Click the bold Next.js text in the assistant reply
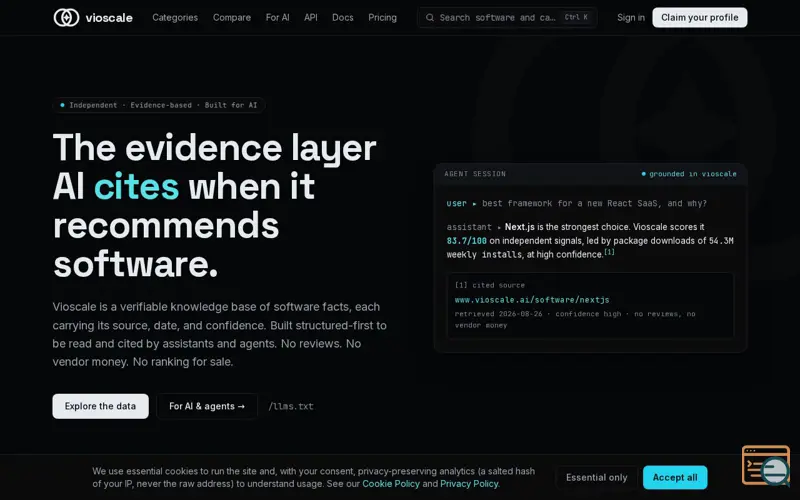The width and height of the screenshot is (800, 500). click(519, 227)
